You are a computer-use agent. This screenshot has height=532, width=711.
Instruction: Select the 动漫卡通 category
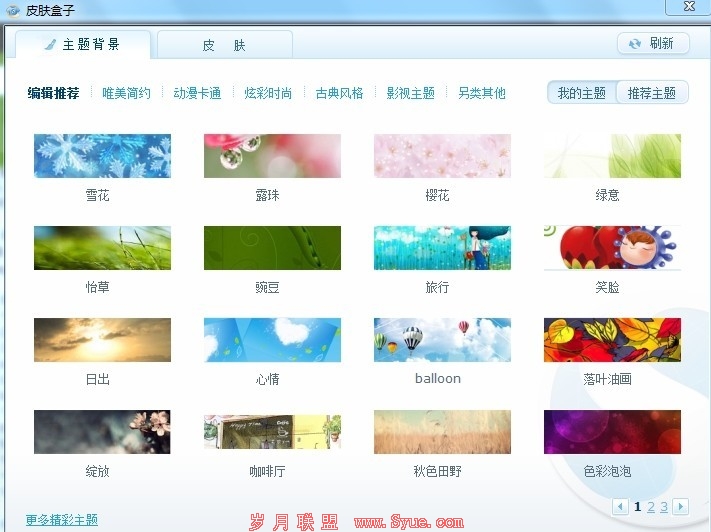pyautogui.click(x=197, y=93)
